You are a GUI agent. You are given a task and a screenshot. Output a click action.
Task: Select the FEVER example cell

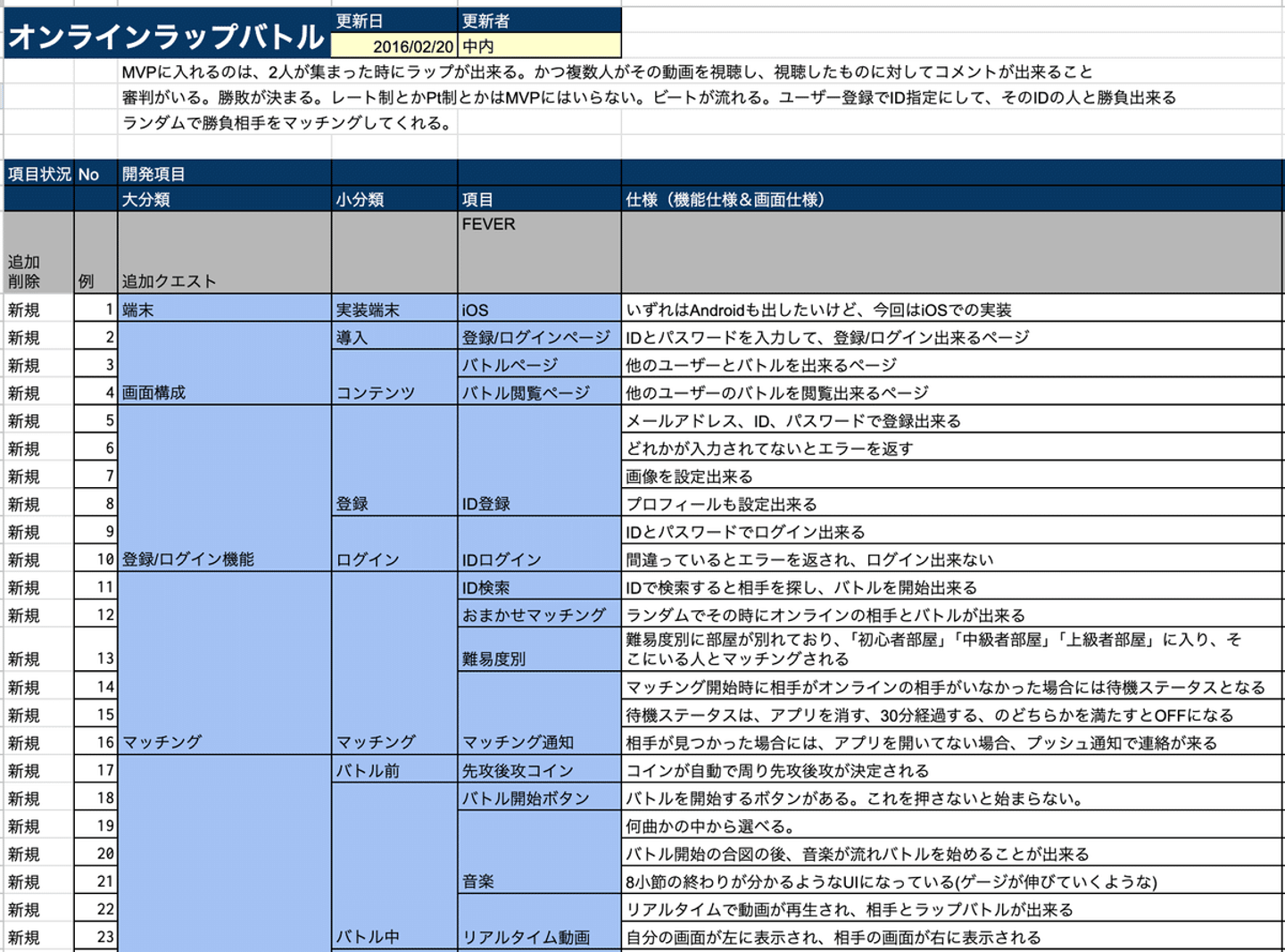pyautogui.click(x=539, y=252)
